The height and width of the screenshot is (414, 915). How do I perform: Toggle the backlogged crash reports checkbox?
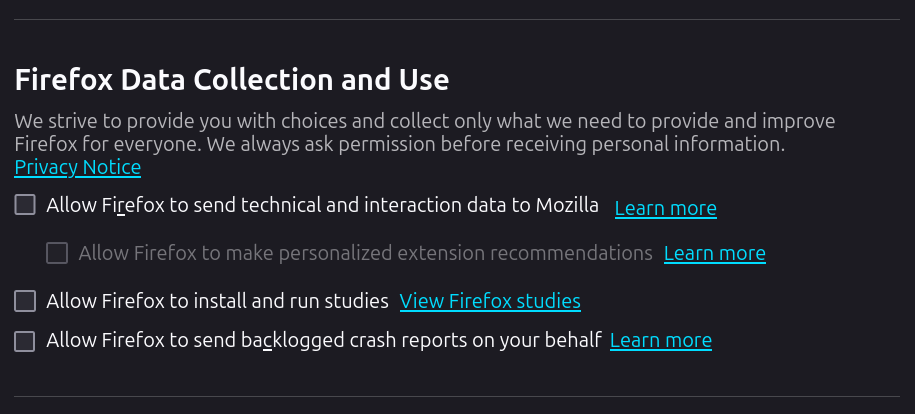coord(25,341)
